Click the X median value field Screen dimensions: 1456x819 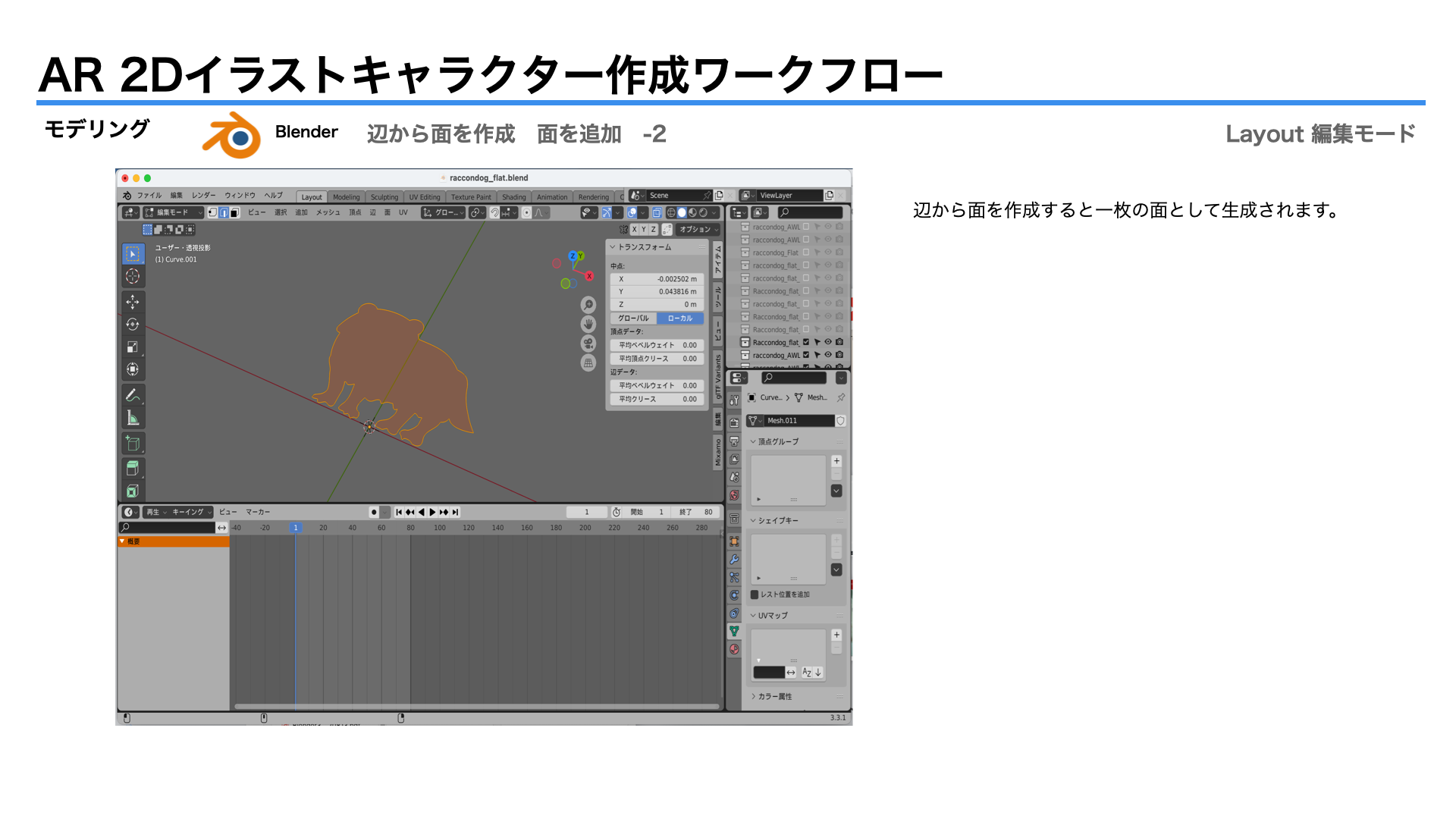point(657,279)
